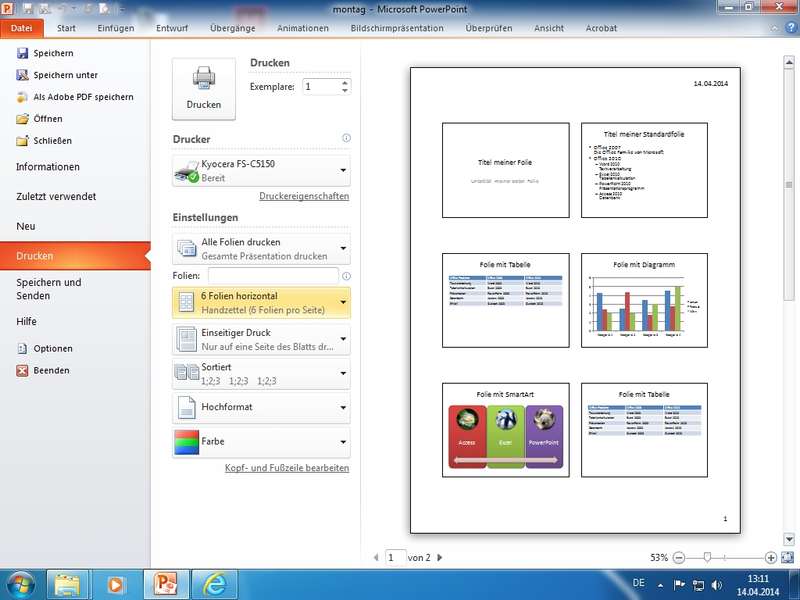Open Internet Explorer from the taskbar
Image resolution: width=800 pixels, height=600 pixels.
(214, 583)
